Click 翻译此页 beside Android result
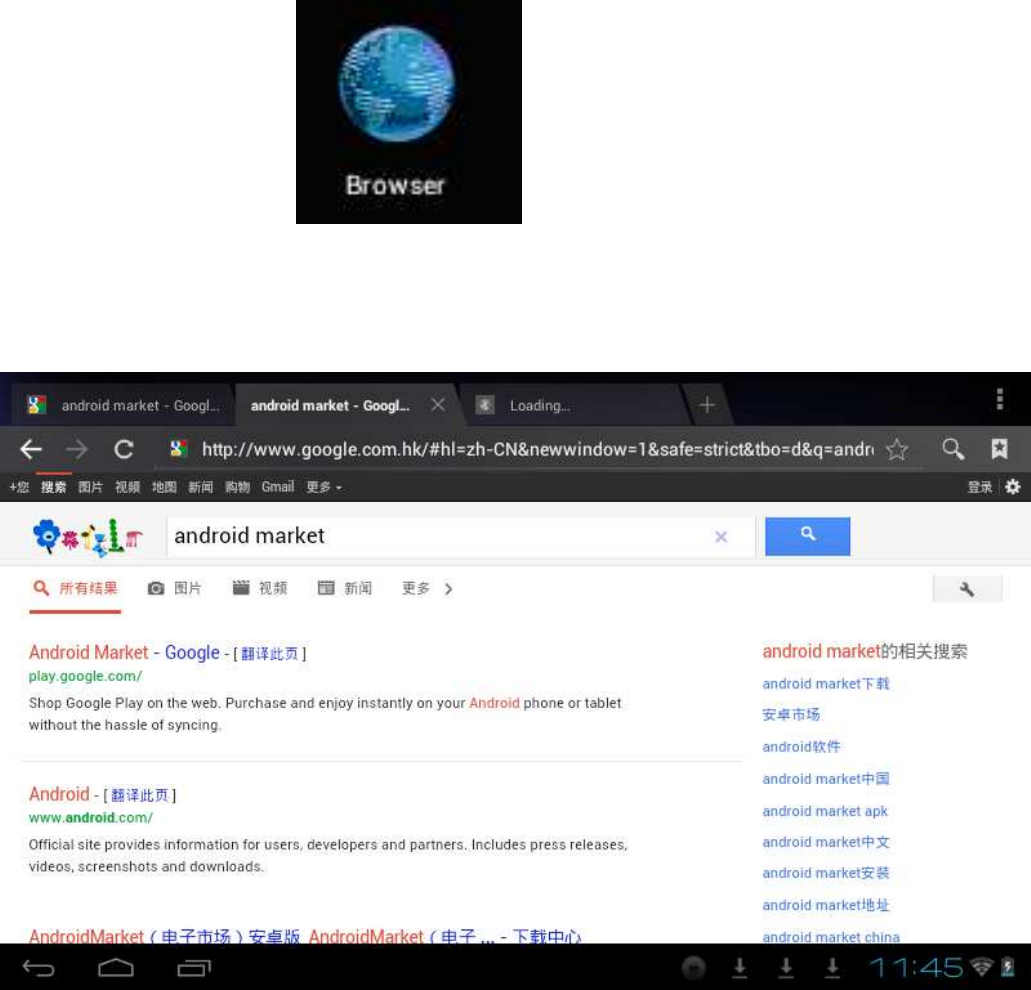Screen dimensions: 1031x990 click(140, 795)
